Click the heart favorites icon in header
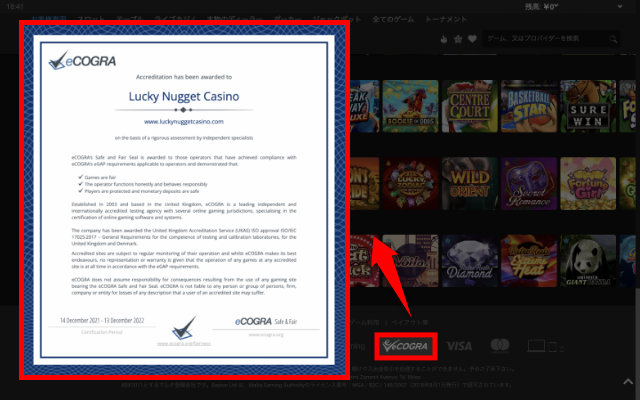 point(472,39)
